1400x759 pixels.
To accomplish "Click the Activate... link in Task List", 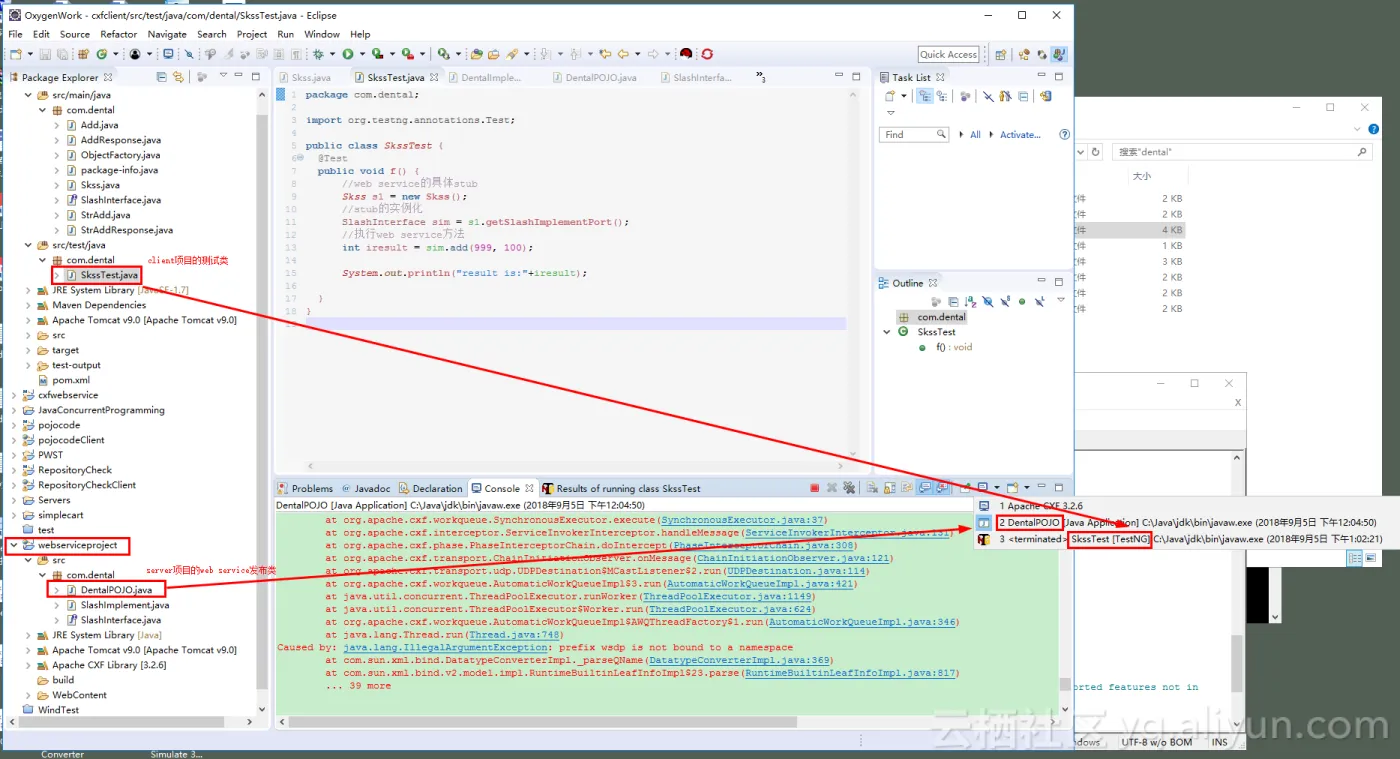I will coord(1020,134).
